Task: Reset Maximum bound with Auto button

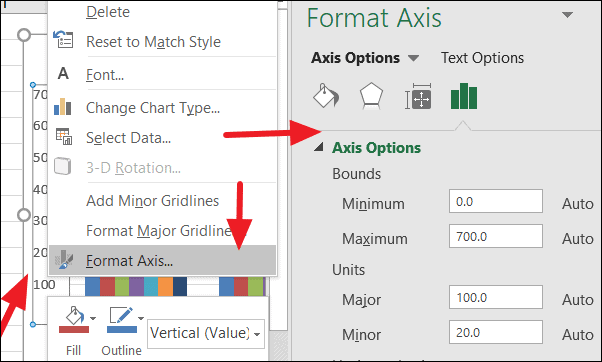Action: coord(578,239)
